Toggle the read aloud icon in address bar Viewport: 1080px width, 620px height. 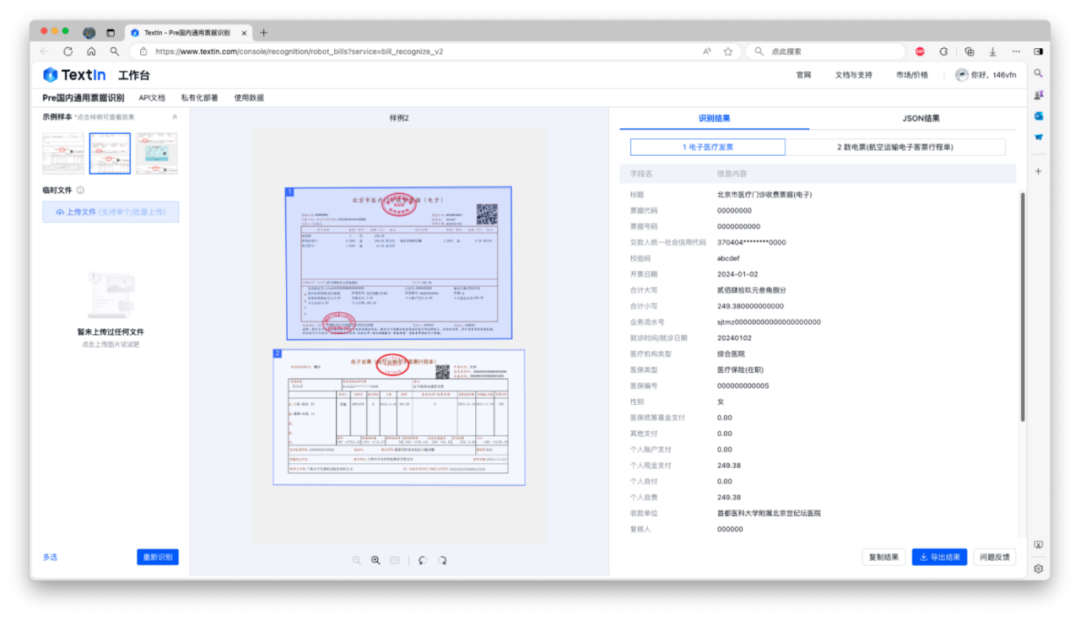pos(707,52)
